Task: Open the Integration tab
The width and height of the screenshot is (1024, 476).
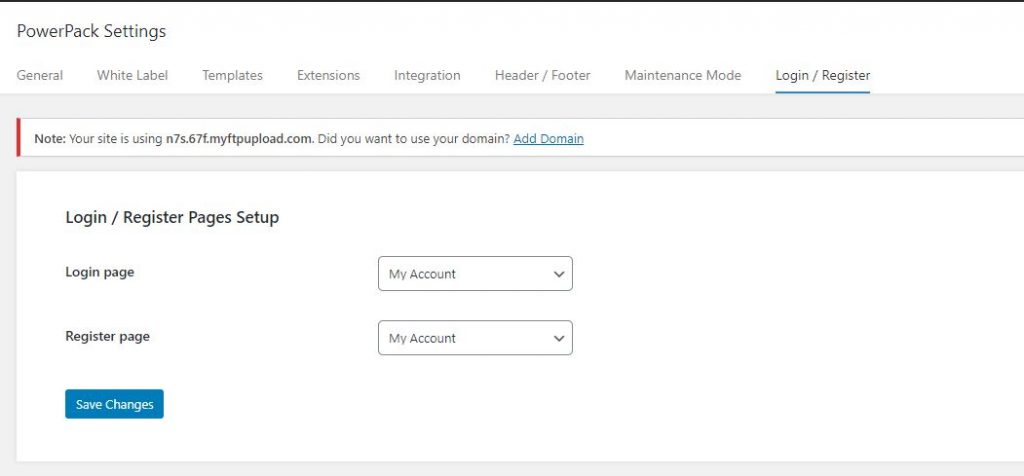Action: pos(427,75)
